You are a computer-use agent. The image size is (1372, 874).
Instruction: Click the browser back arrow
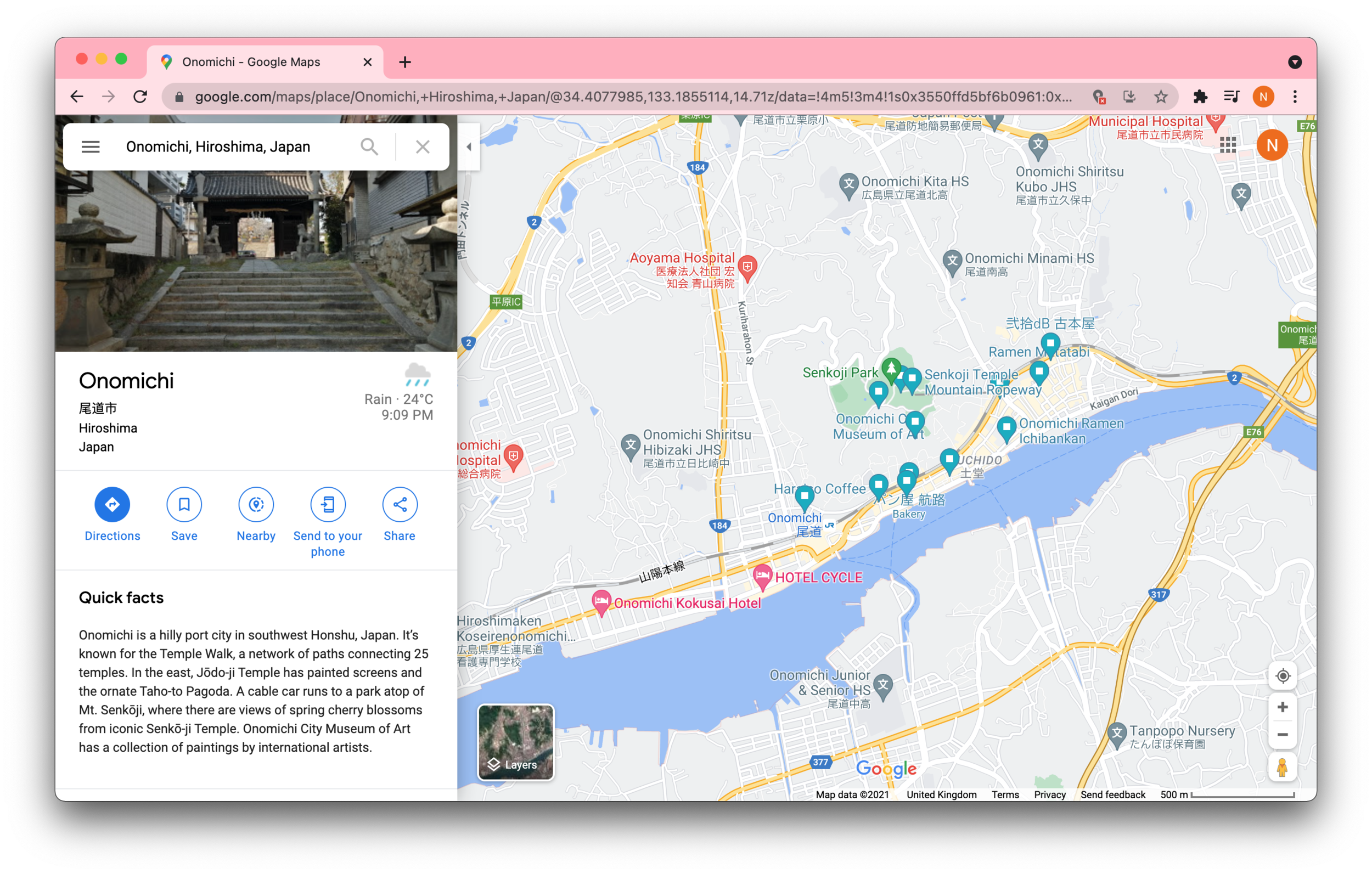click(x=77, y=97)
